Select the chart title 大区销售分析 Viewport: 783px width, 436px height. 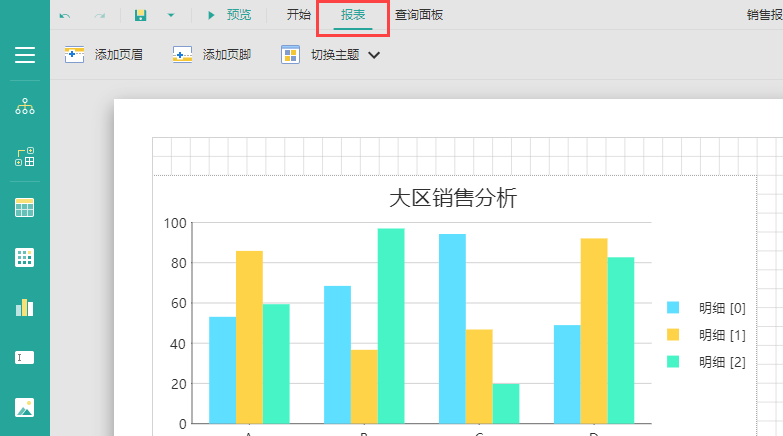click(453, 198)
